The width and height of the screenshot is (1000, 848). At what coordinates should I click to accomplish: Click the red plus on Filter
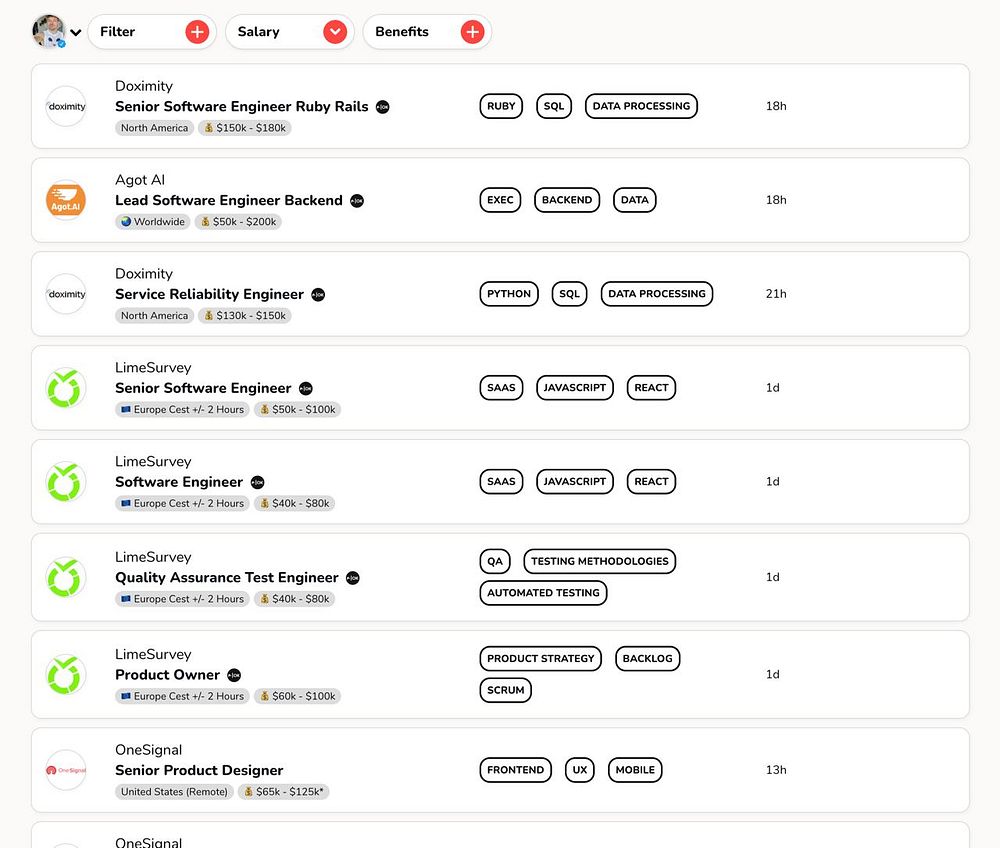point(197,32)
